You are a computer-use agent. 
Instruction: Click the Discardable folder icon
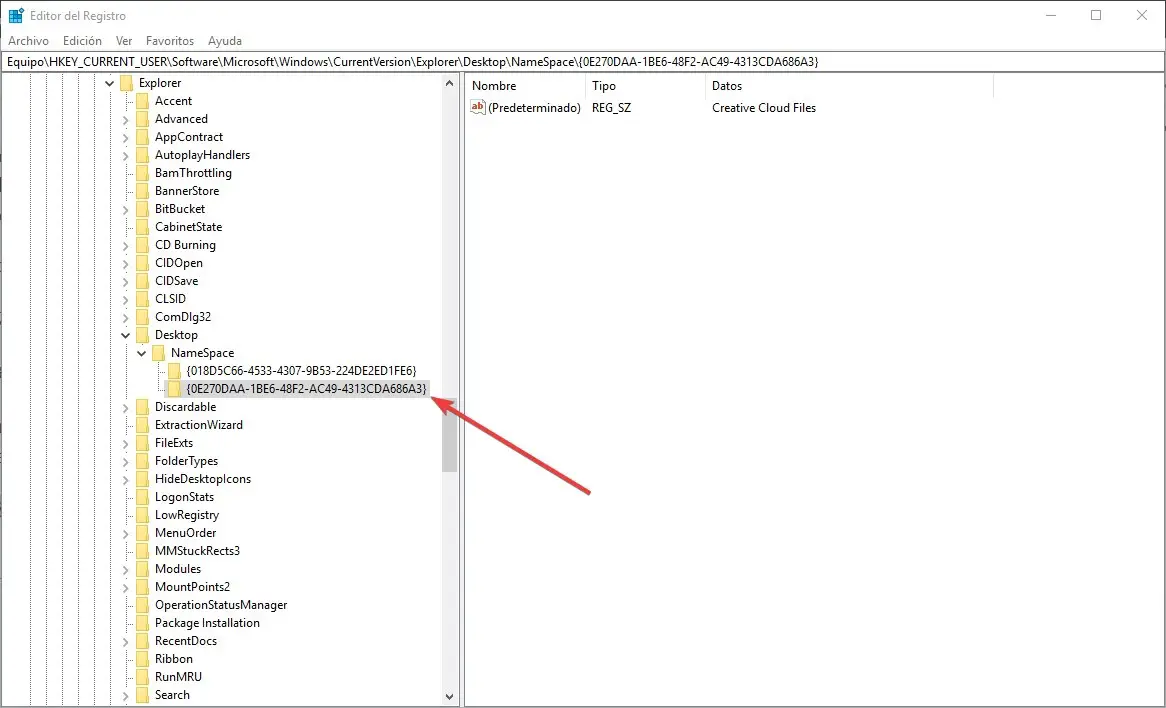[143, 407]
